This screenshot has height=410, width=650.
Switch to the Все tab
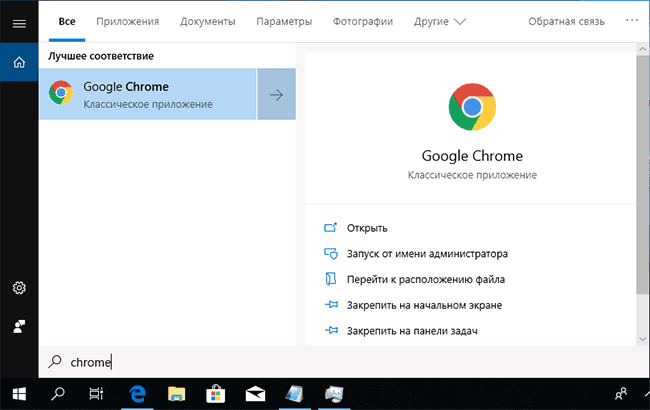pyautogui.click(x=67, y=22)
